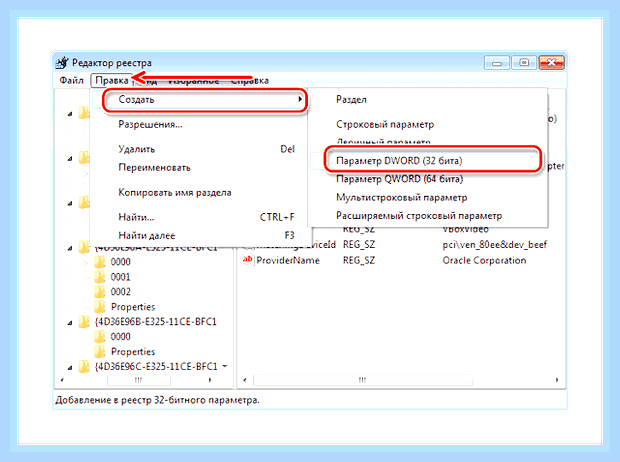Select the {4D36E96B-E325-11CE-BFC1 key

(156, 322)
